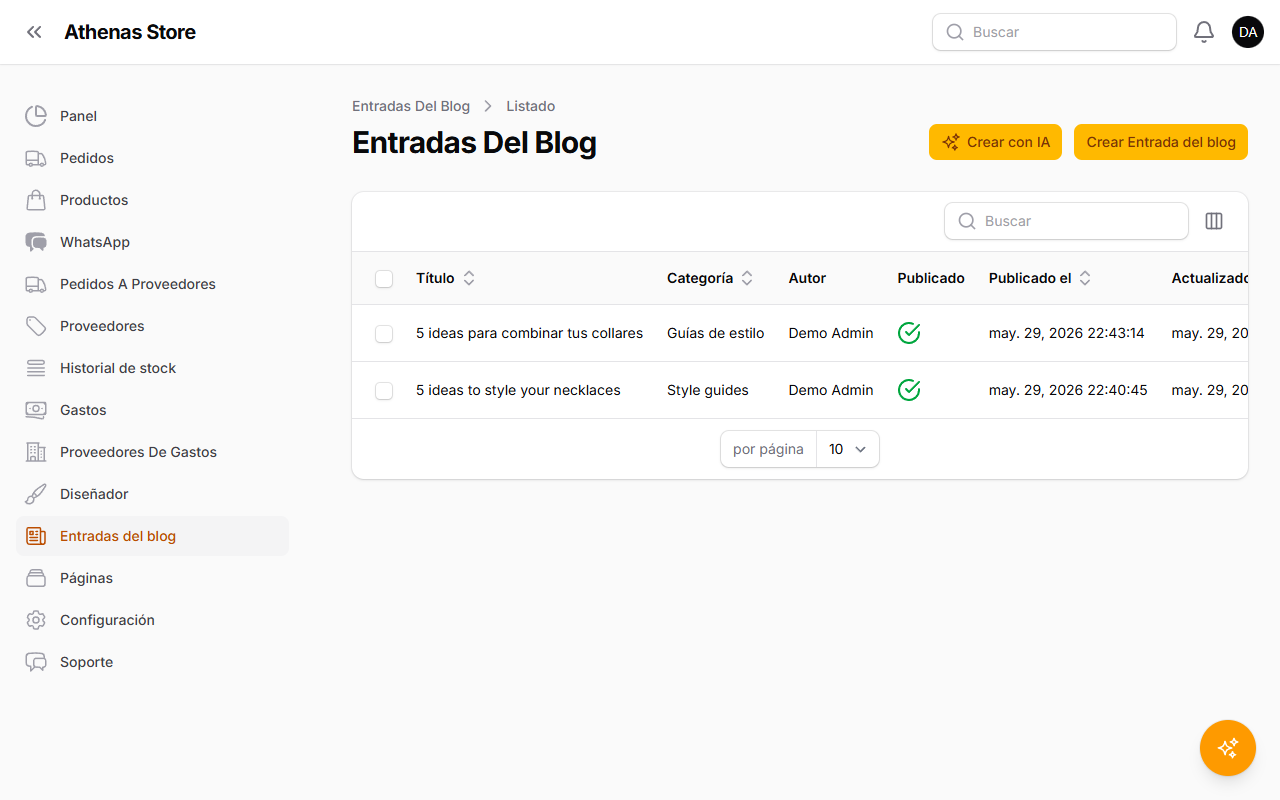Click the Gastos banknote icon
This screenshot has width=1280, height=800.
point(36,410)
